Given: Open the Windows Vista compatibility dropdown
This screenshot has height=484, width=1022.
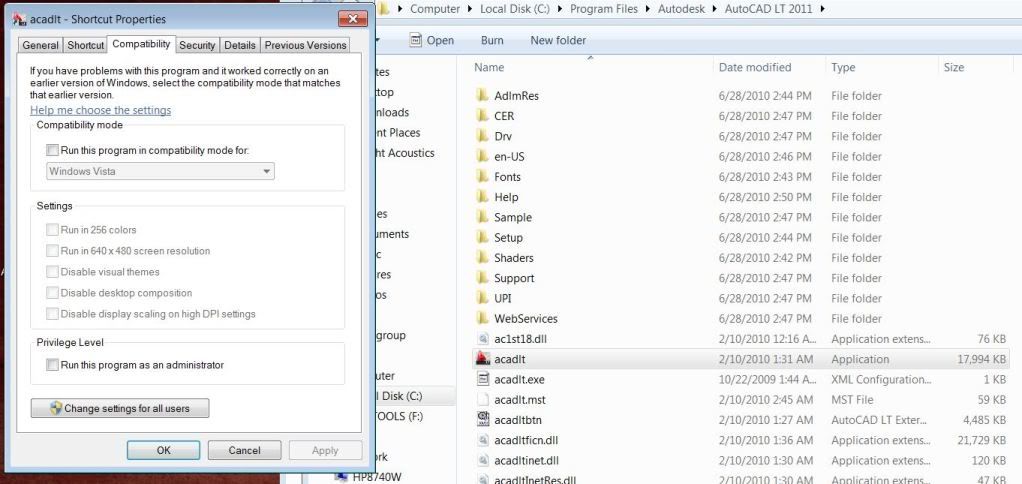Looking at the screenshot, I should click(x=160, y=171).
